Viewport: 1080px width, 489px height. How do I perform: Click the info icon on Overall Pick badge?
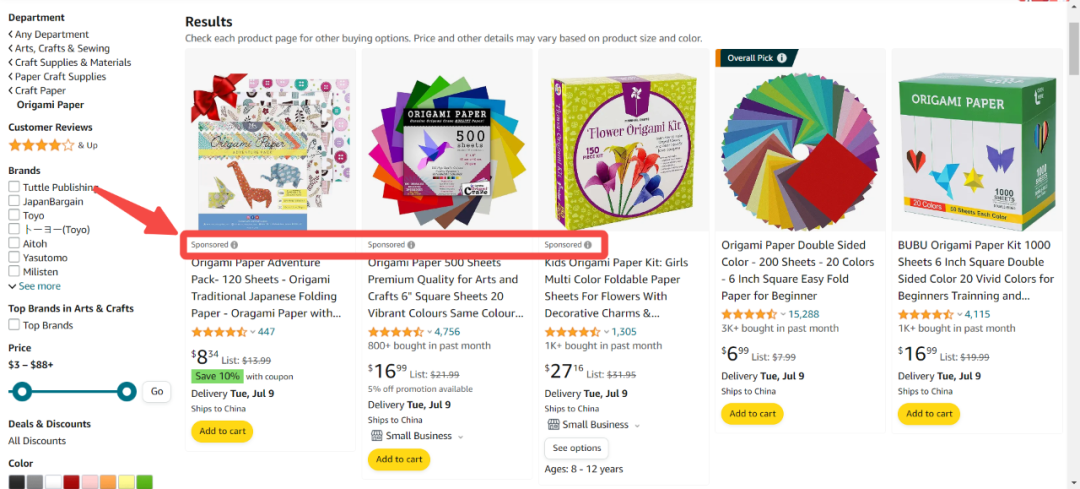click(x=781, y=59)
